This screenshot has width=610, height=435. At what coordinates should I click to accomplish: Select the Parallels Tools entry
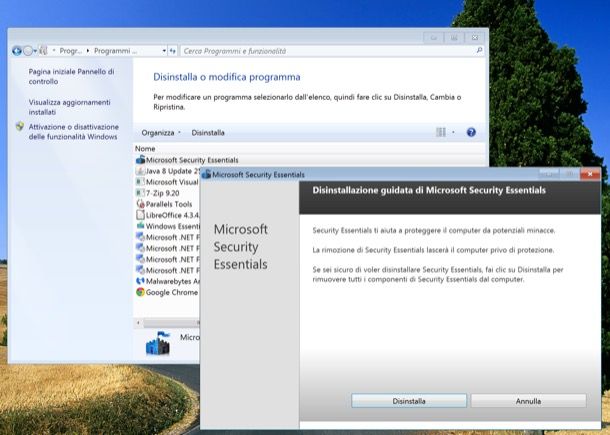[x=169, y=204]
